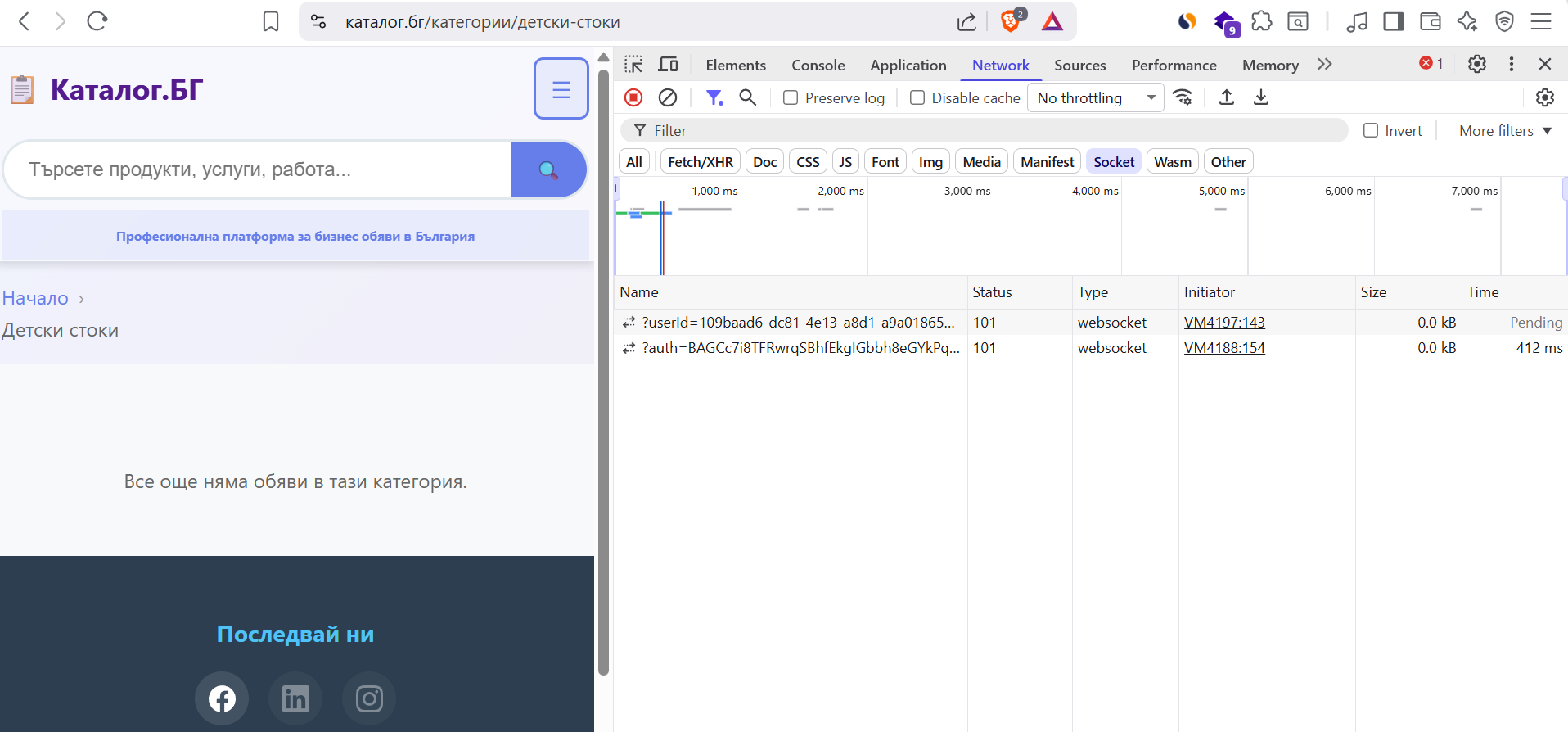The height and width of the screenshot is (732, 1568).
Task: Activate the inspect element picker
Action: [633, 65]
